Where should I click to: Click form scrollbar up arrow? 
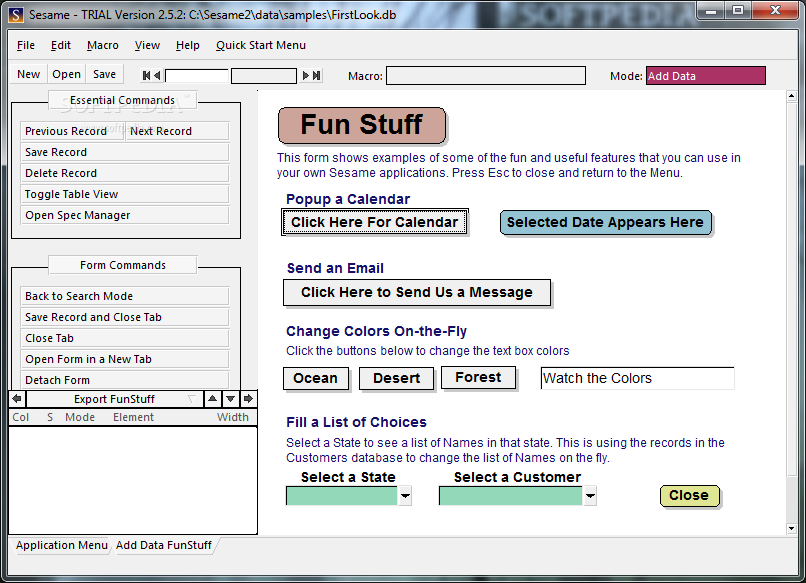791,96
